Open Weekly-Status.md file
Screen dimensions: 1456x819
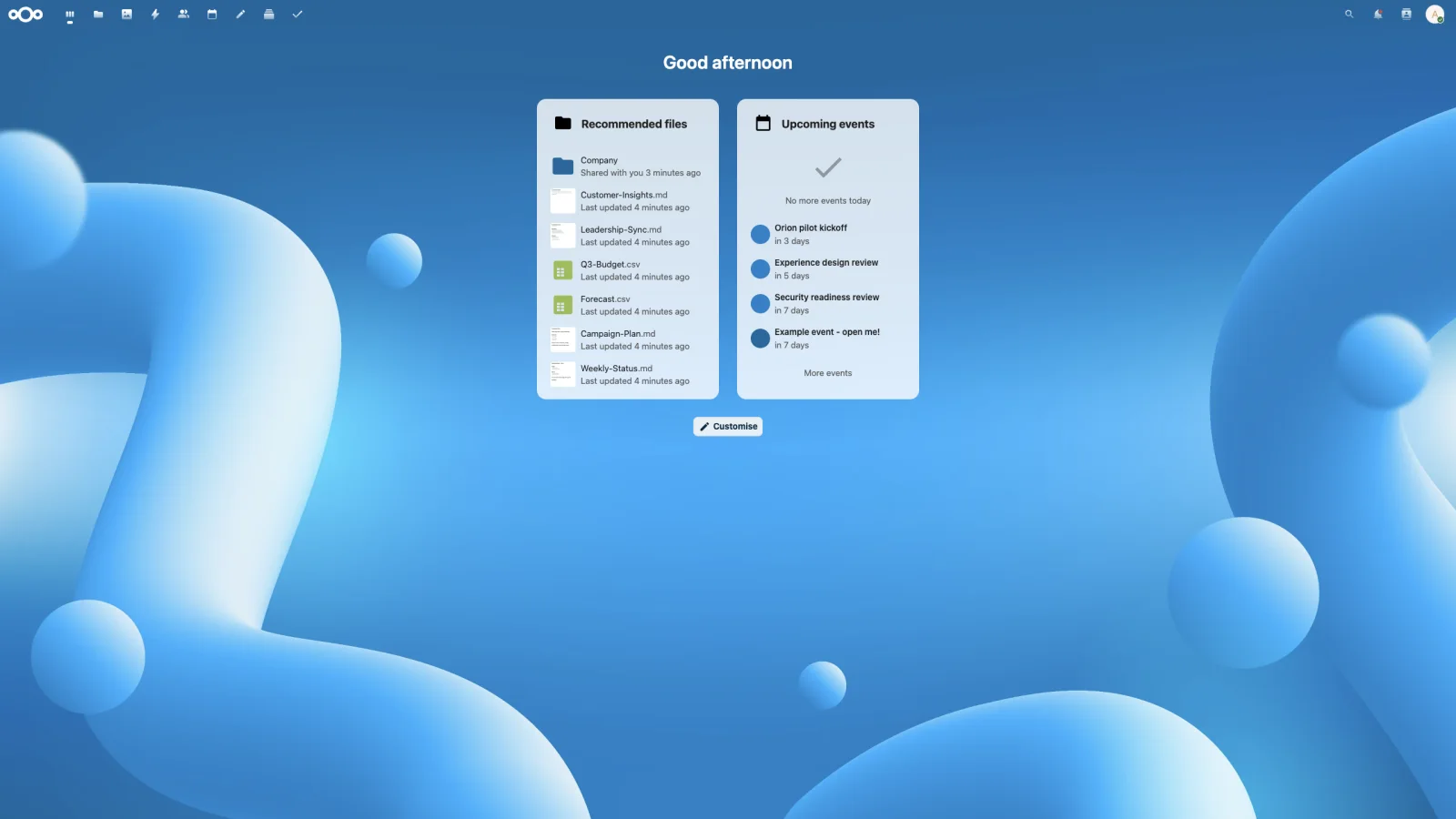tap(628, 375)
